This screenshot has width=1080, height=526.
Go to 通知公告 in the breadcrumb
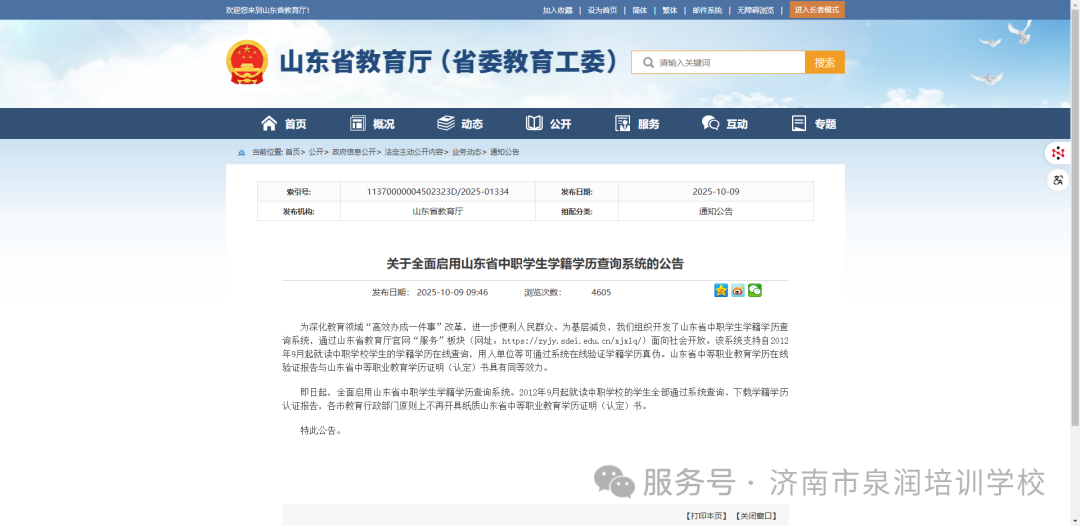(x=504, y=152)
